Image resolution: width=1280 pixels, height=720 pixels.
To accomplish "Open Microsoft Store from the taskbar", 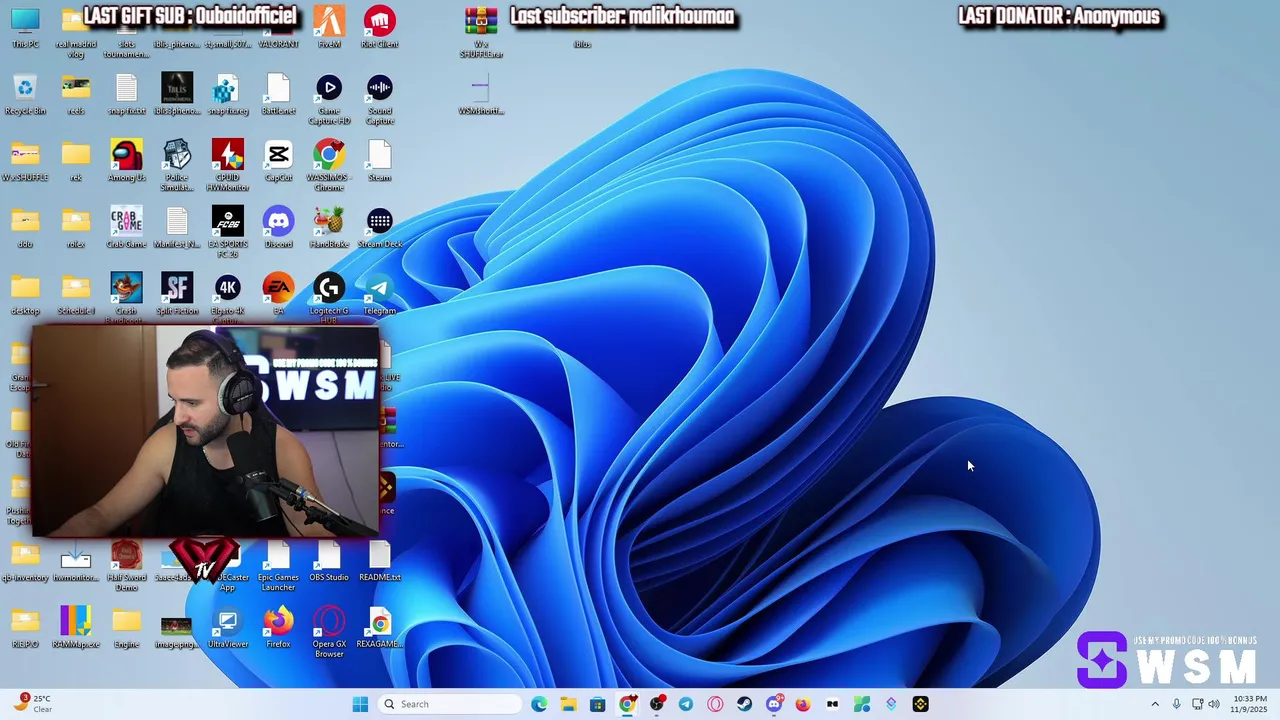I will pyautogui.click(x=597, y=704).
